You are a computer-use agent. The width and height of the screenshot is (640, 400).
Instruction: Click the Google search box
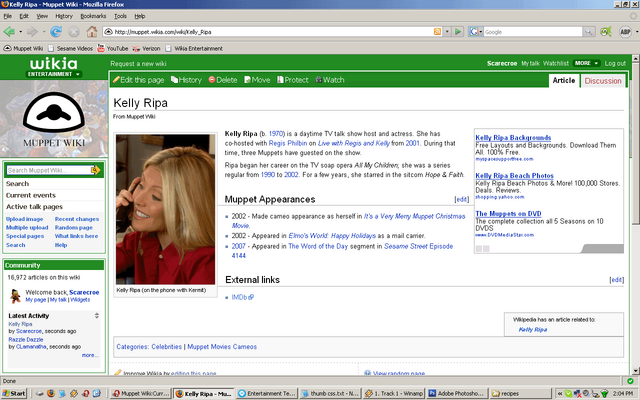click(533, 31)
